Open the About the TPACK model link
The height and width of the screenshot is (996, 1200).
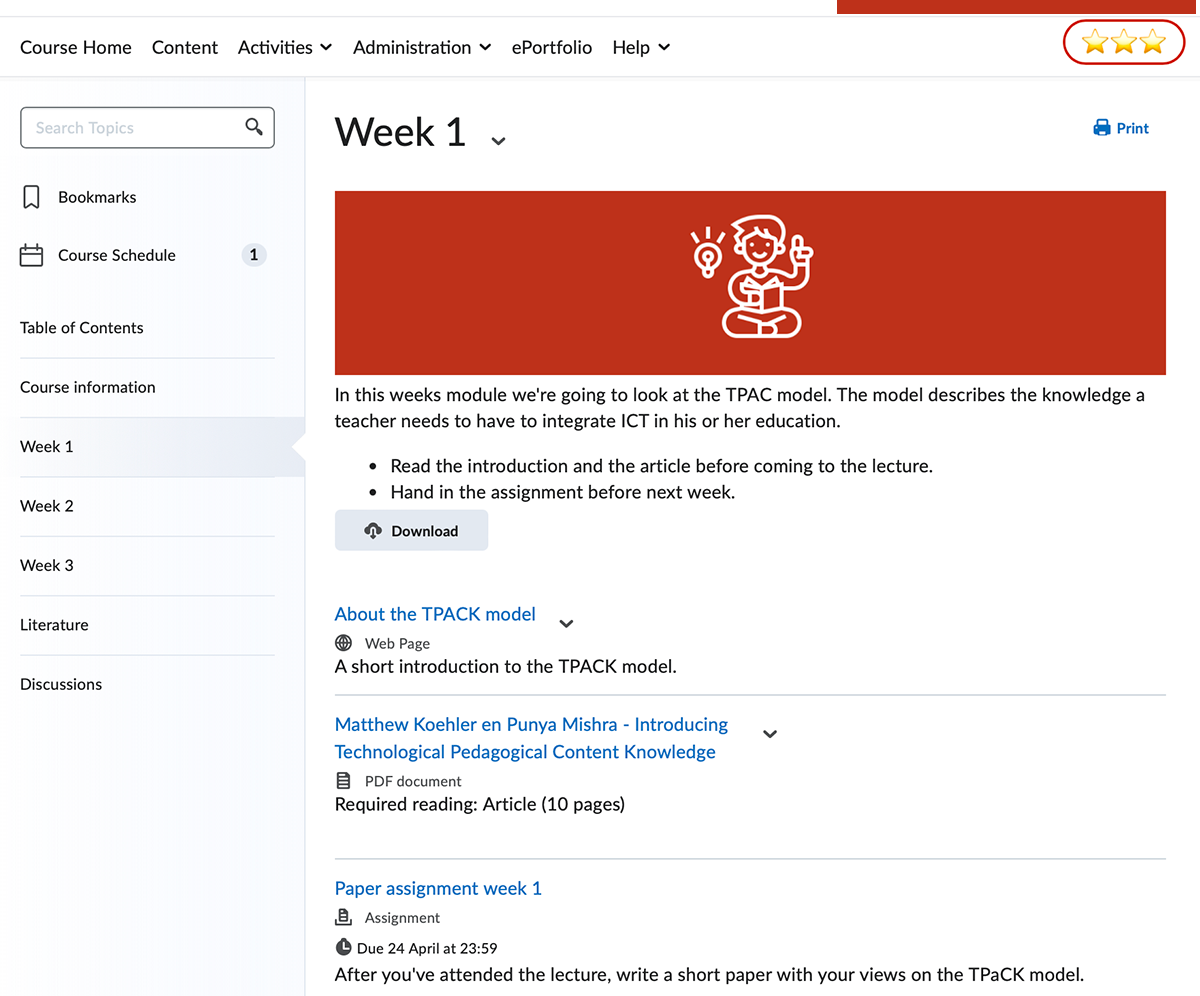click(435, 614)
